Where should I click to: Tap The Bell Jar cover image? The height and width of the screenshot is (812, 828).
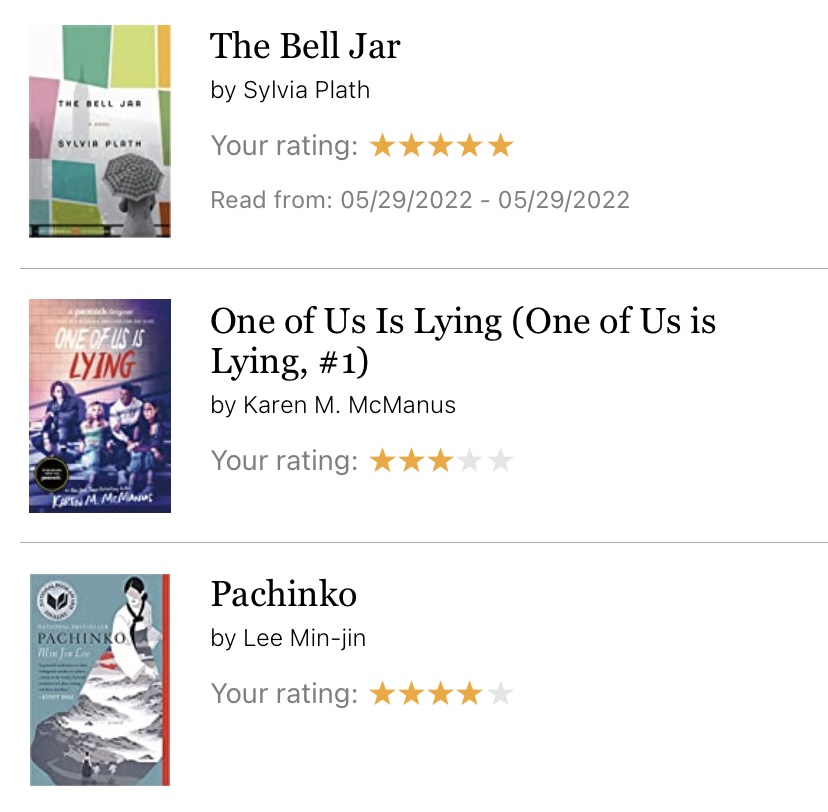click(100, 131)
